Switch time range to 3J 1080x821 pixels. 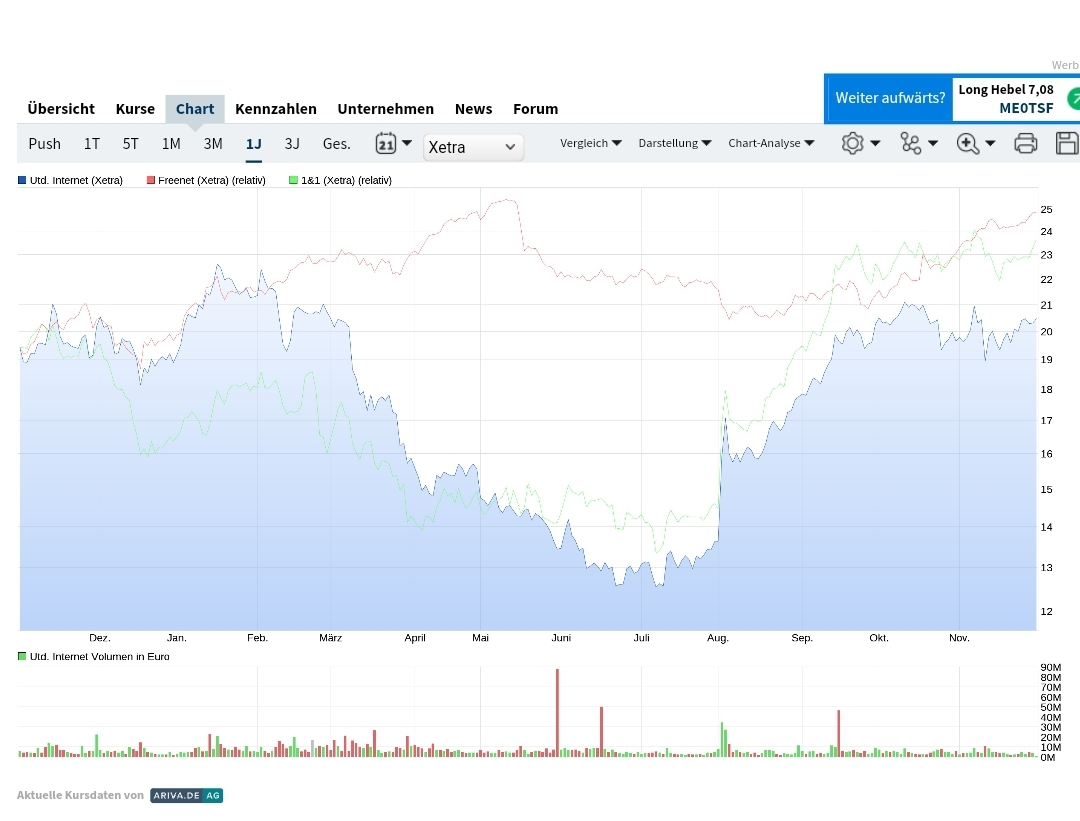tap(292, 143)
